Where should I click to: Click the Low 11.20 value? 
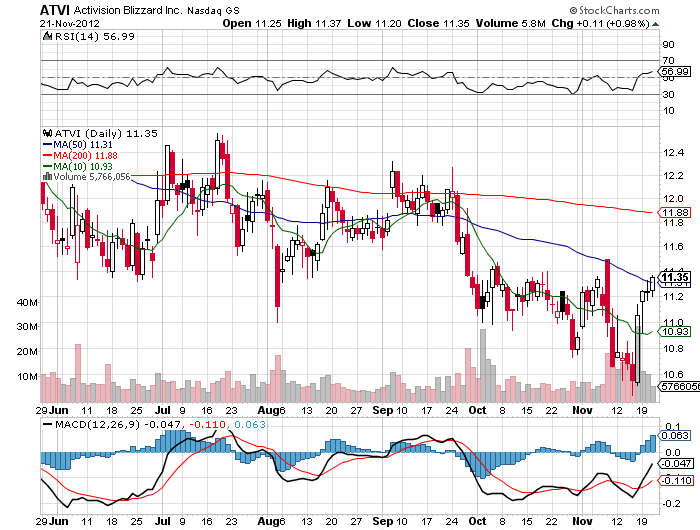click(x=374, y=24)
